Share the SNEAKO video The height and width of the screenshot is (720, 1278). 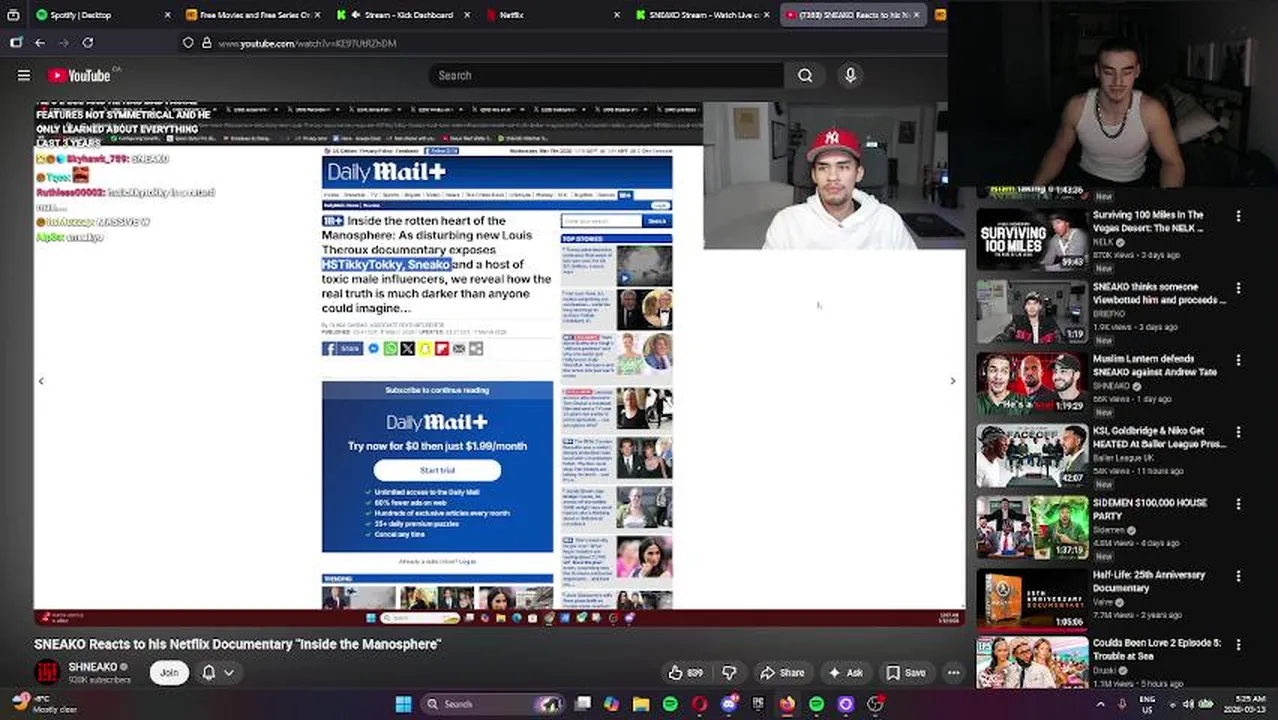[x=782, y=673]
